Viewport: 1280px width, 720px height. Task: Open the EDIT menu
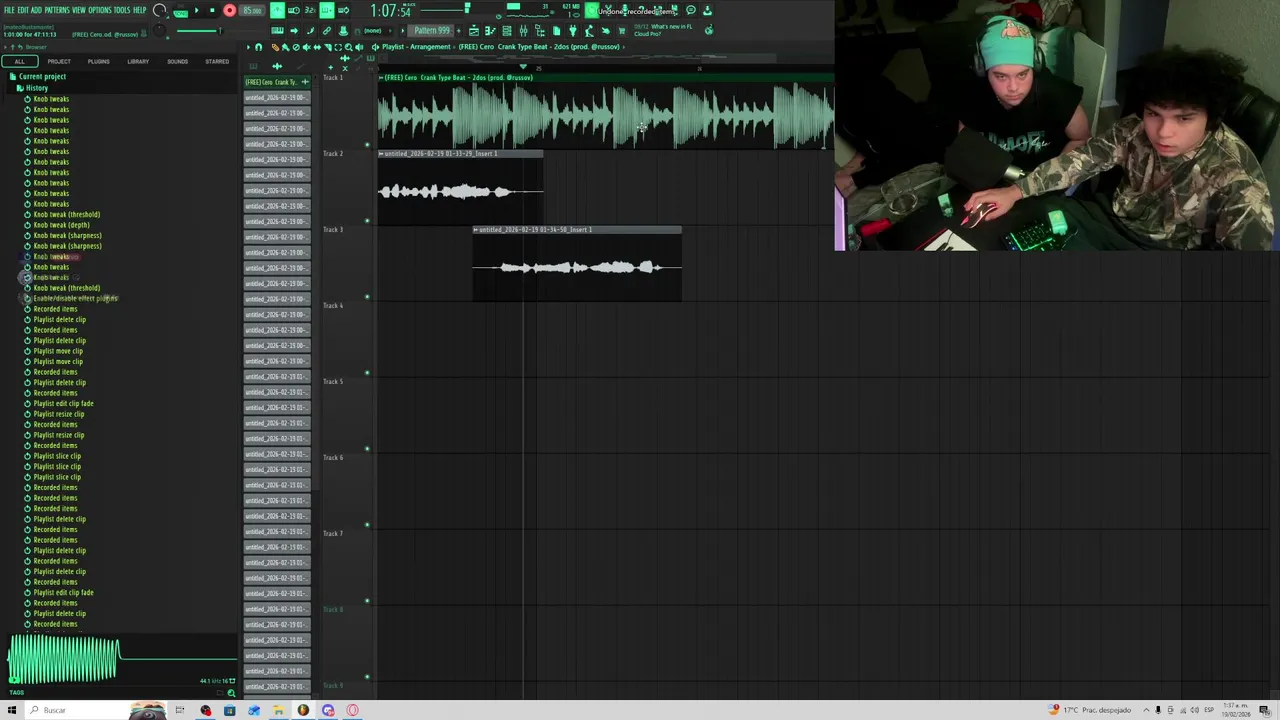click(x=23, y=10)
